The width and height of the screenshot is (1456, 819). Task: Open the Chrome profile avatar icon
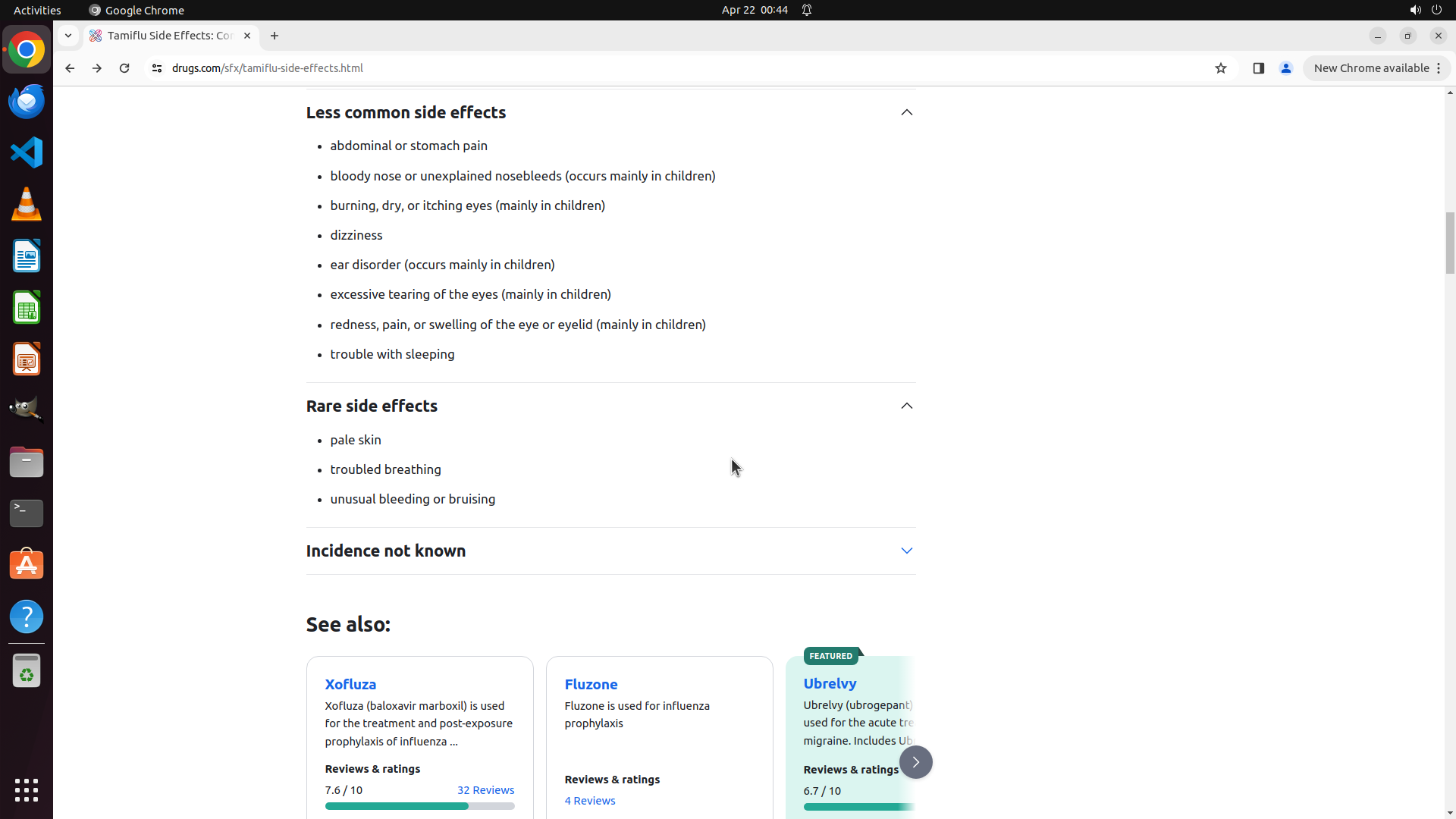pyautogui.click(x=1286, y=68)
